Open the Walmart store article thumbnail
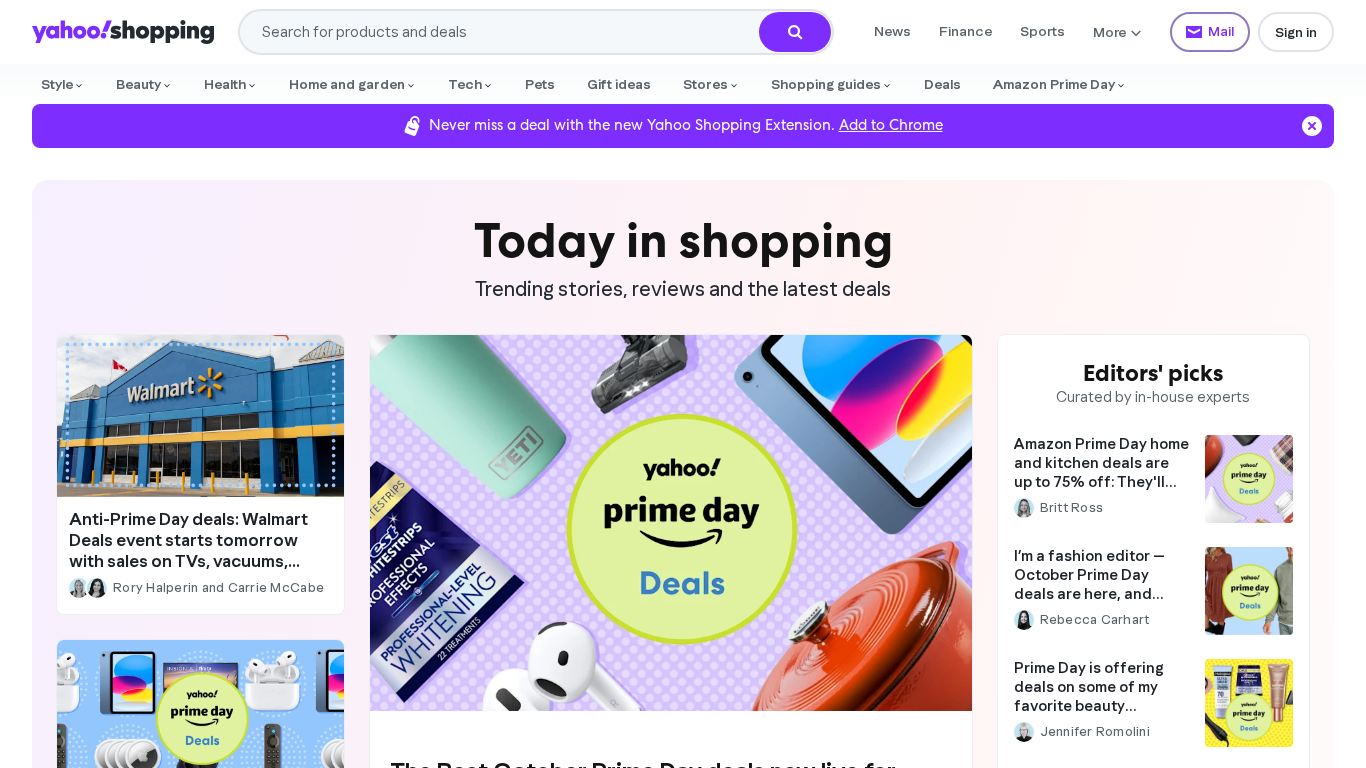 [200, 416]
